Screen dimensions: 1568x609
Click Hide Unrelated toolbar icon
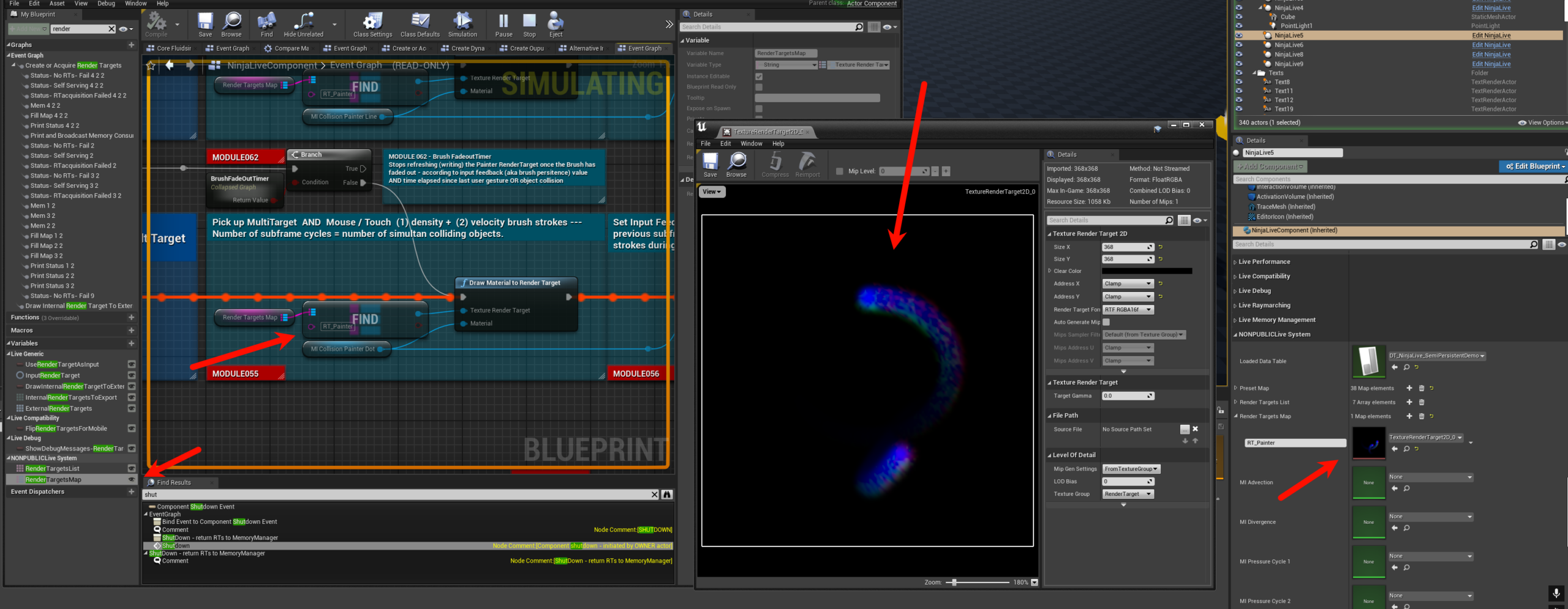point(303,24)
